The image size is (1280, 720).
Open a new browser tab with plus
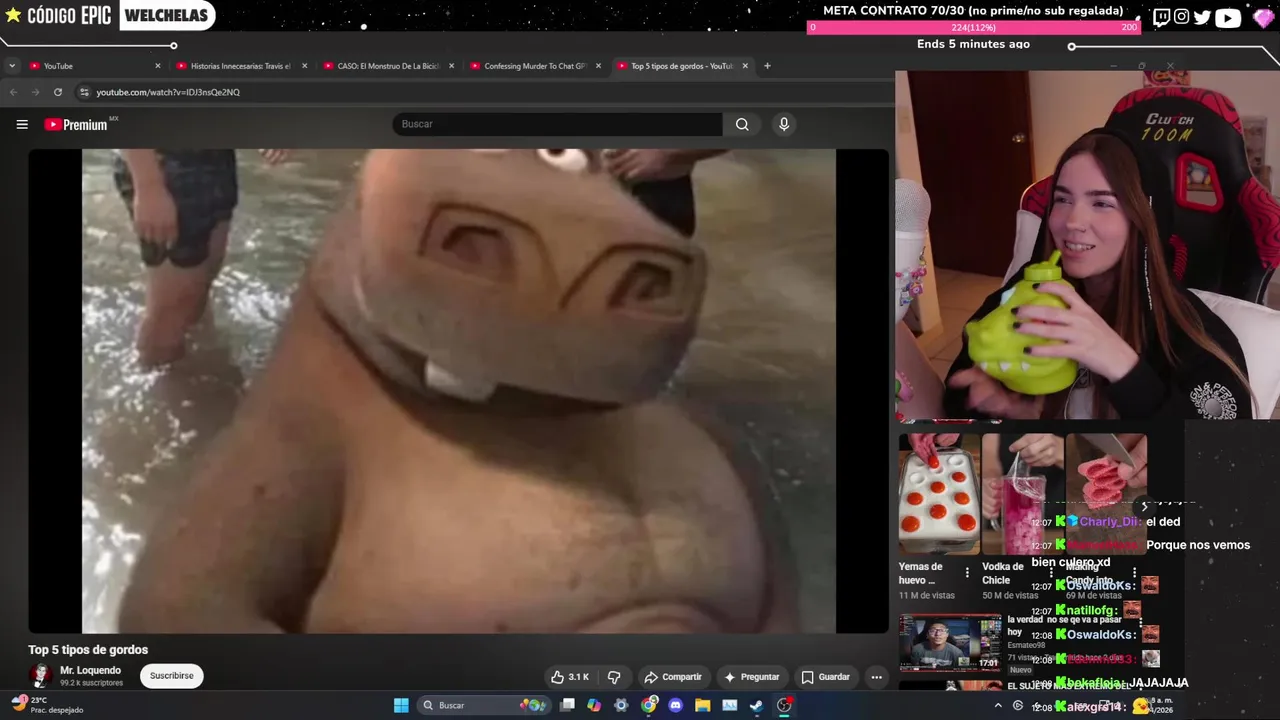pyautogui.click(x=767, y=66)
